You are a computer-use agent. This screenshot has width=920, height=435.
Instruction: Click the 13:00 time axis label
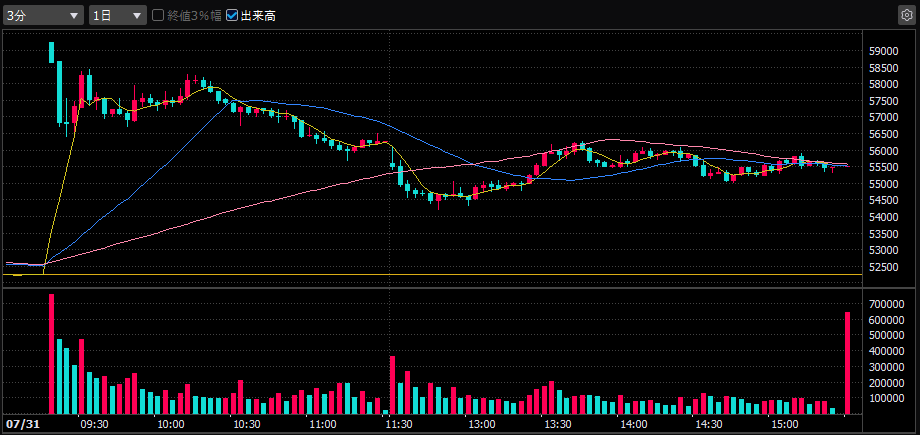point(482,424)
